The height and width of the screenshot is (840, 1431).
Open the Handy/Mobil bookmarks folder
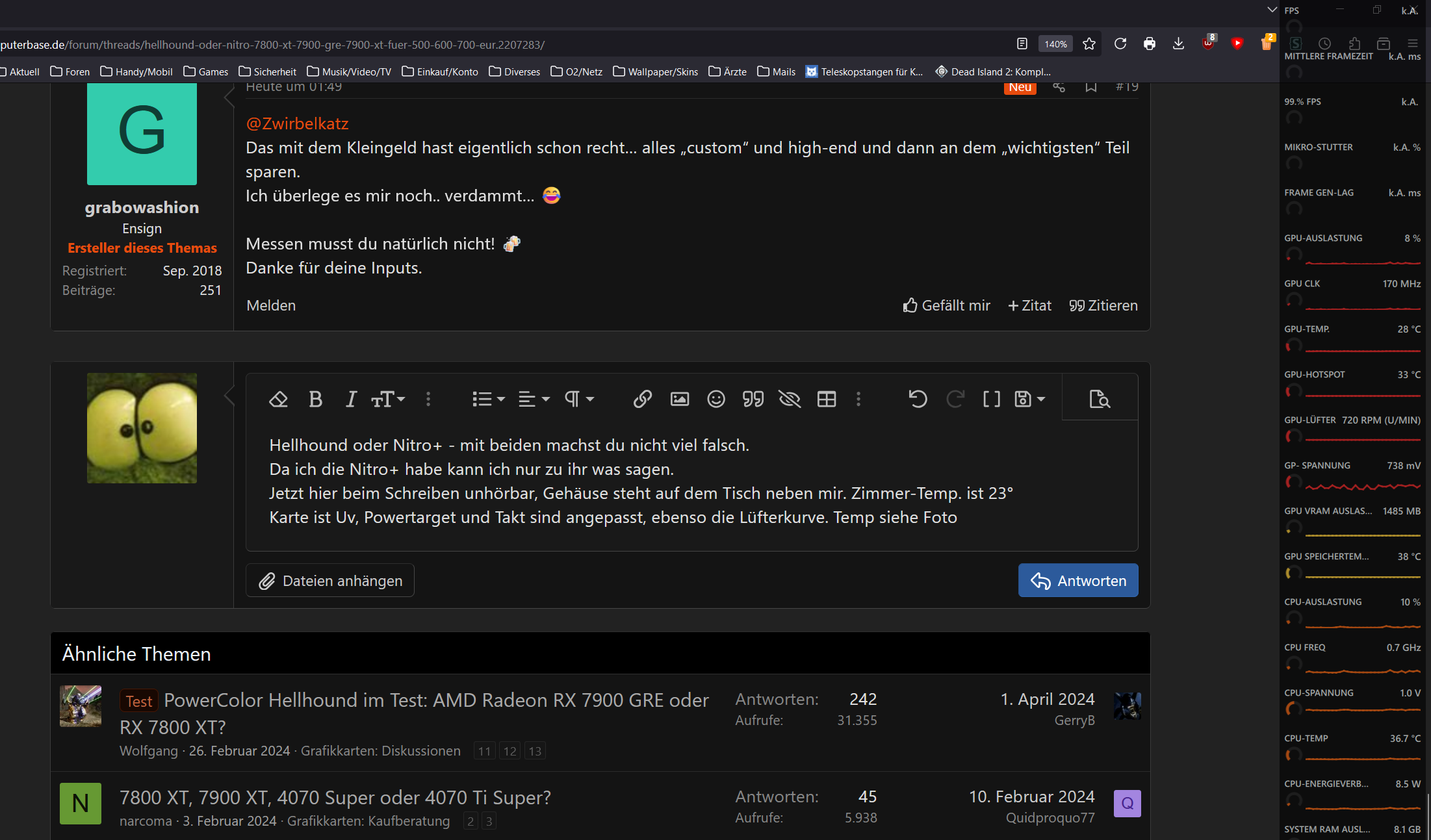coord(136,71)
